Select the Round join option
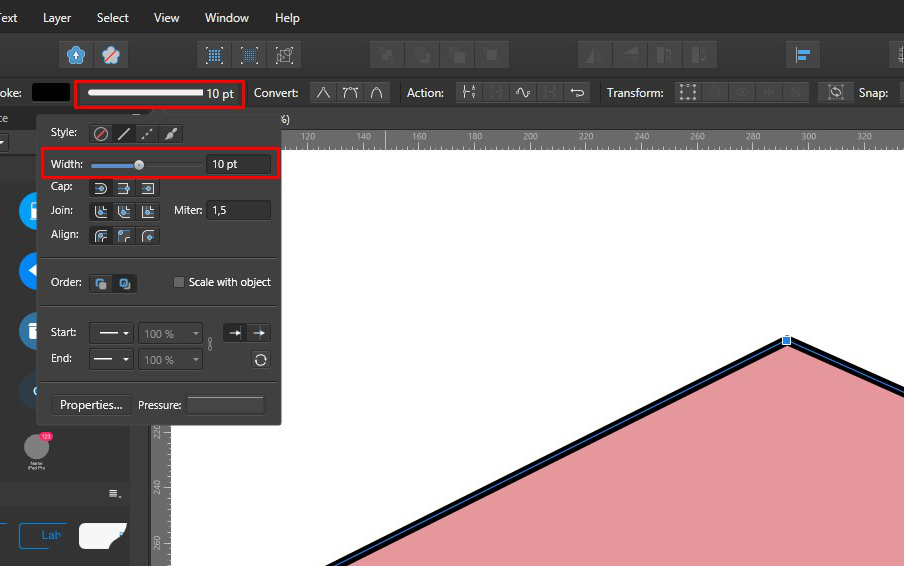The height and width of the screenshot is (566, 904). [100, 212]
